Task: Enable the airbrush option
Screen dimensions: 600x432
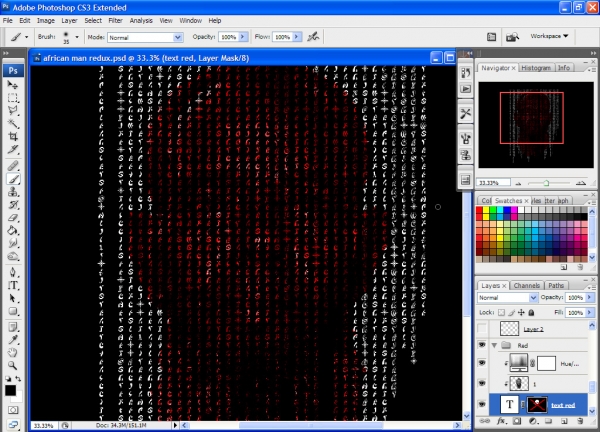Action: pos(313,37)
